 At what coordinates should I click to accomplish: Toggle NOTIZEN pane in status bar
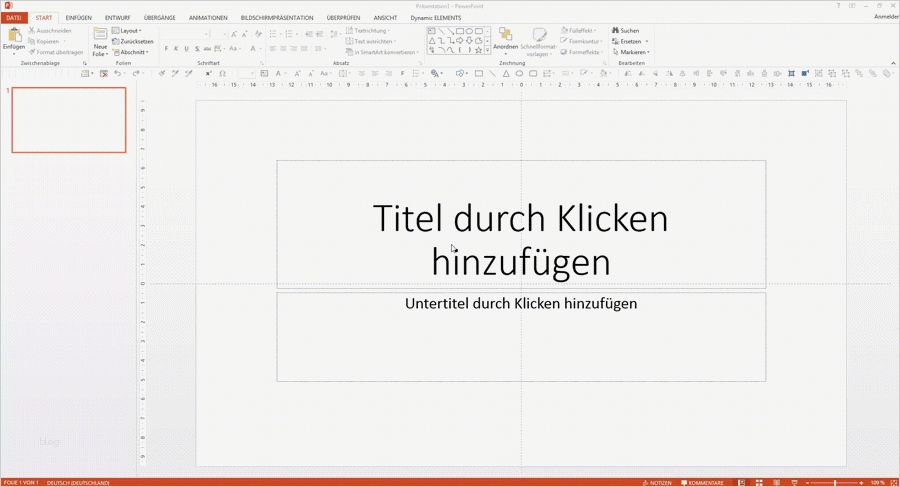[x=657, y=483]
